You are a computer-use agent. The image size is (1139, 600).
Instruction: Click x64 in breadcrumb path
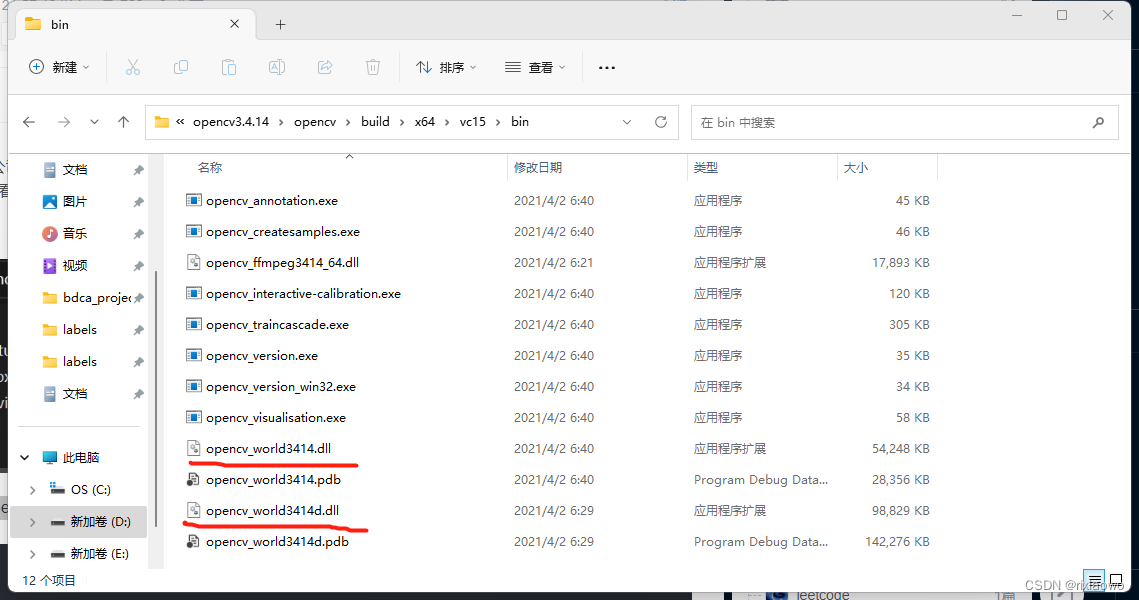[425, 122]
